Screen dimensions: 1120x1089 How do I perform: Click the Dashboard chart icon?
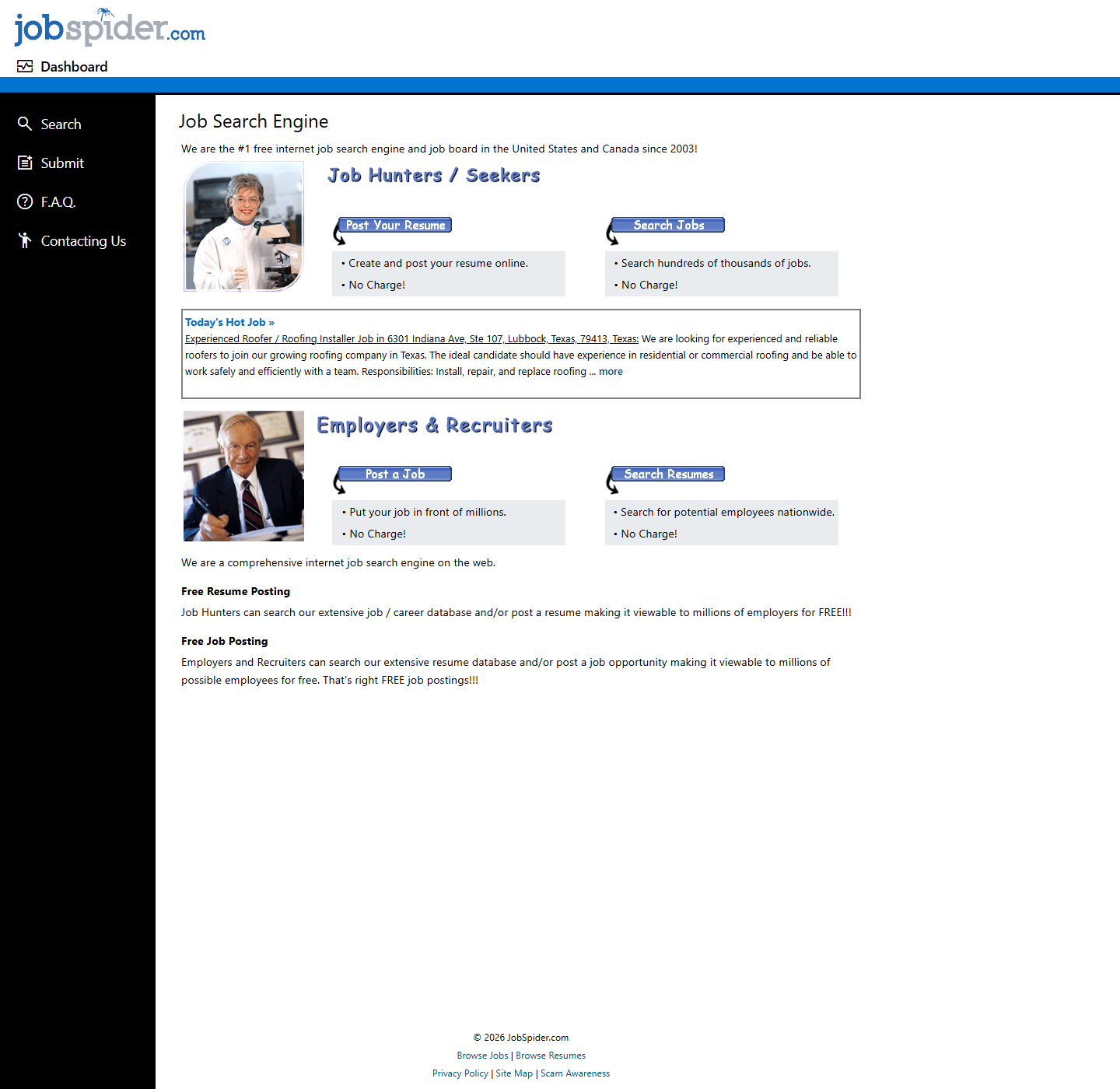[x=25, y=67]
